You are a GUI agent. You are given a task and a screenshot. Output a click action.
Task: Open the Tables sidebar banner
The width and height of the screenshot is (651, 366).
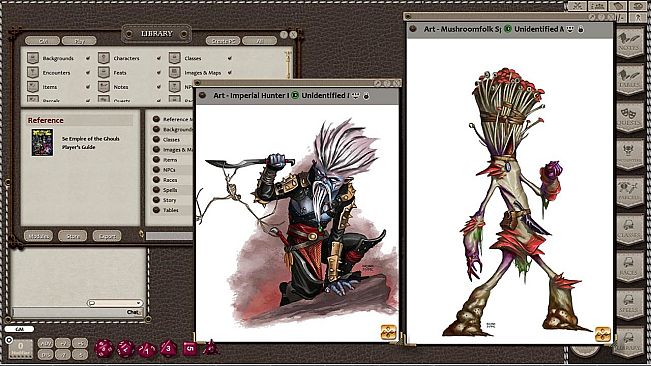(x=629, y=81)
